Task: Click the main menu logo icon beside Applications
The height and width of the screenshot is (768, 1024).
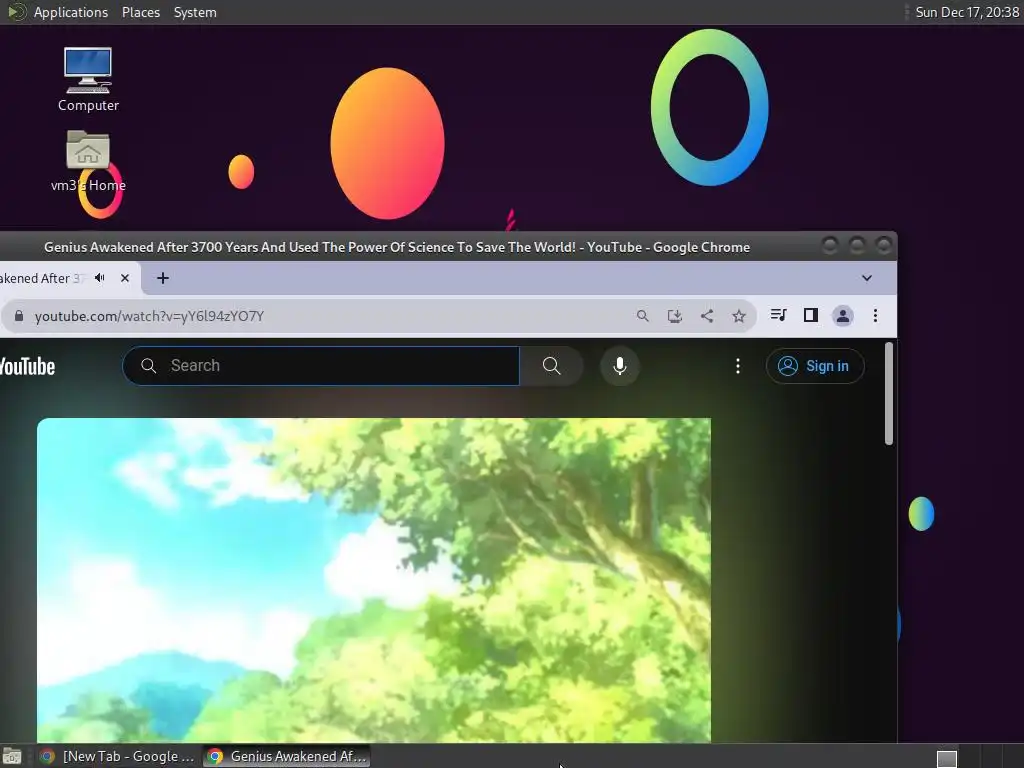Action: [x=16, y=12]
